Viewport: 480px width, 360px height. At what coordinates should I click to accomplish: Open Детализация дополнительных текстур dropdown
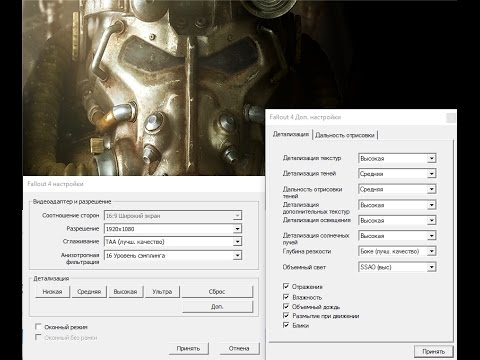point(397,205)
